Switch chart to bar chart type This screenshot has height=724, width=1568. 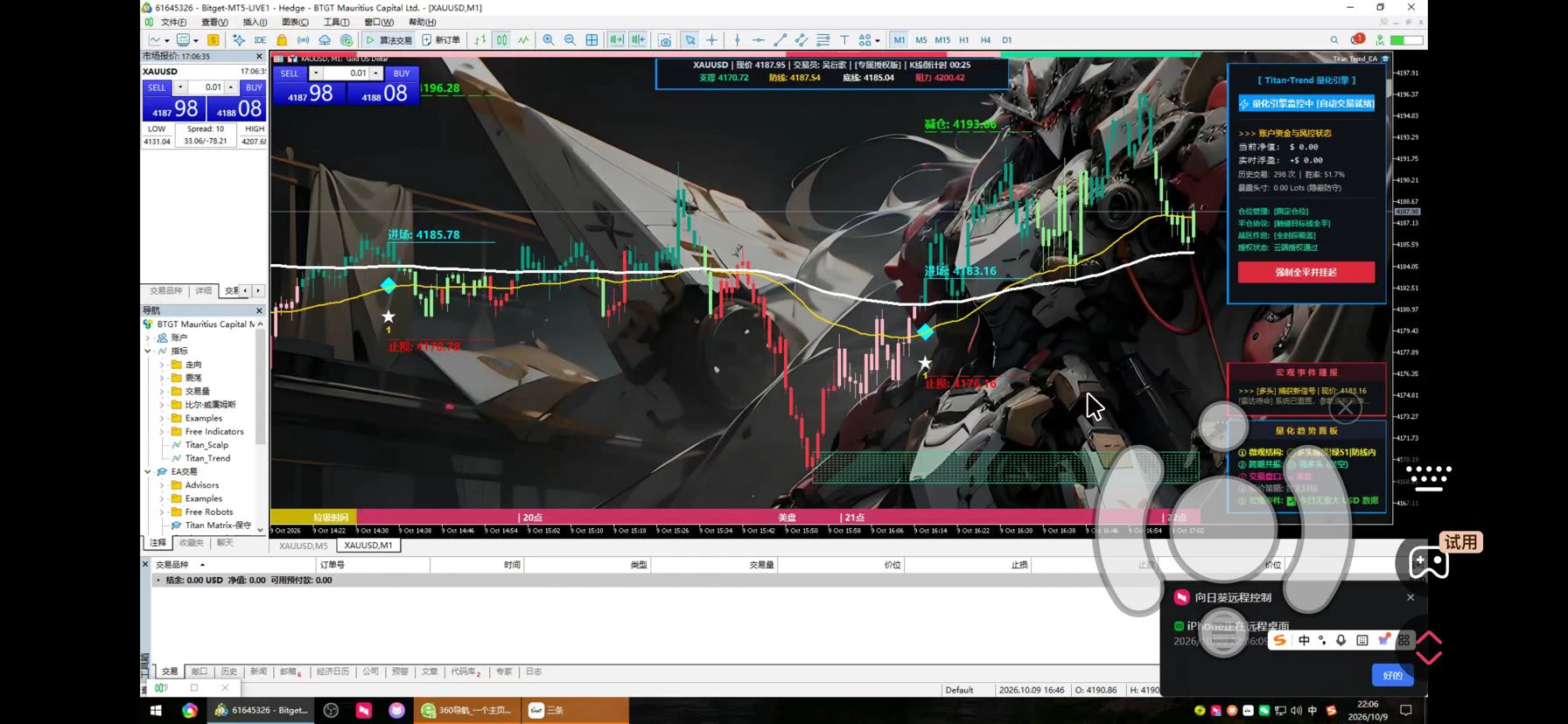[x=480, y=40]
